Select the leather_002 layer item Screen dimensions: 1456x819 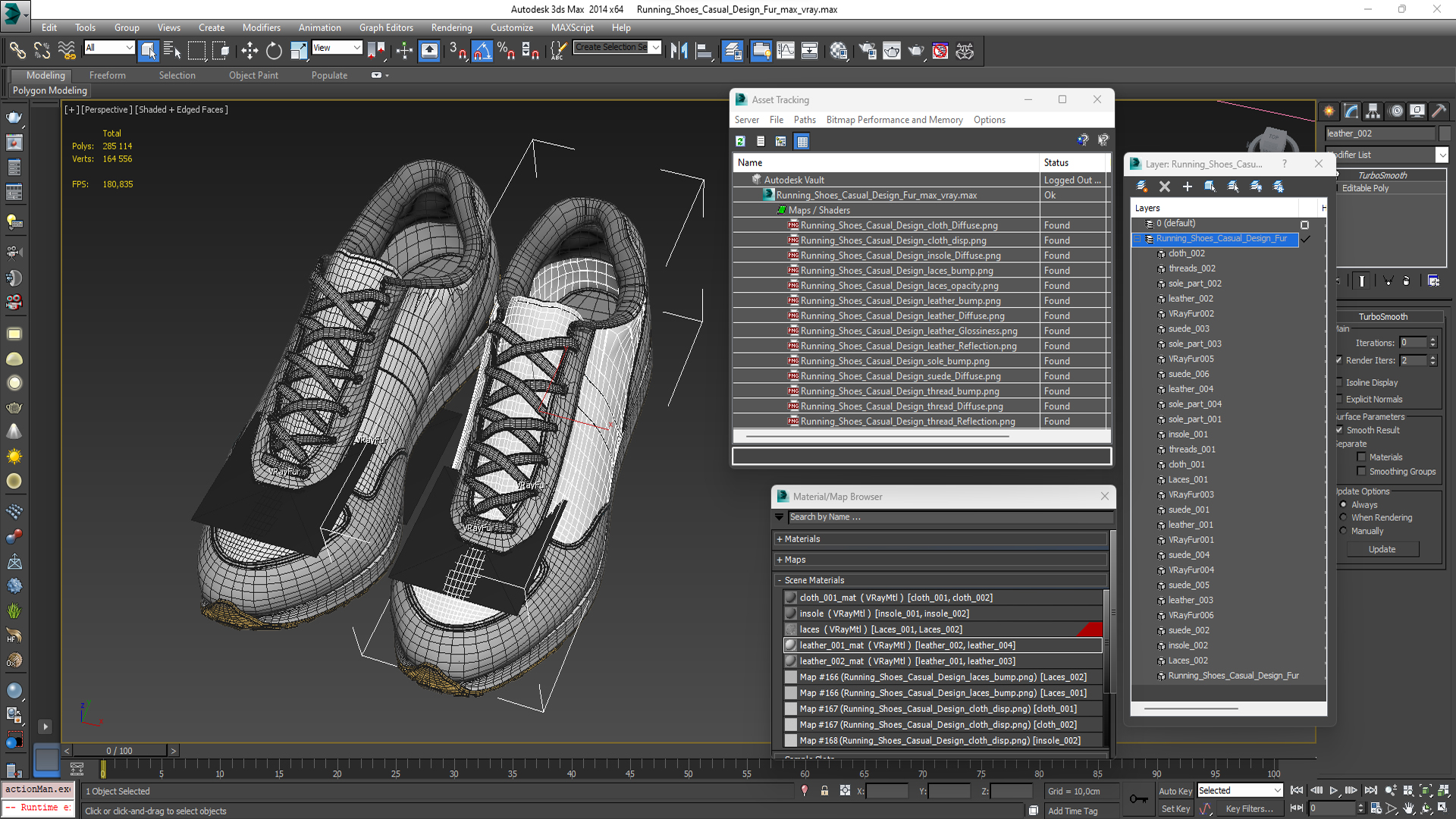(x=1190, y=299)
